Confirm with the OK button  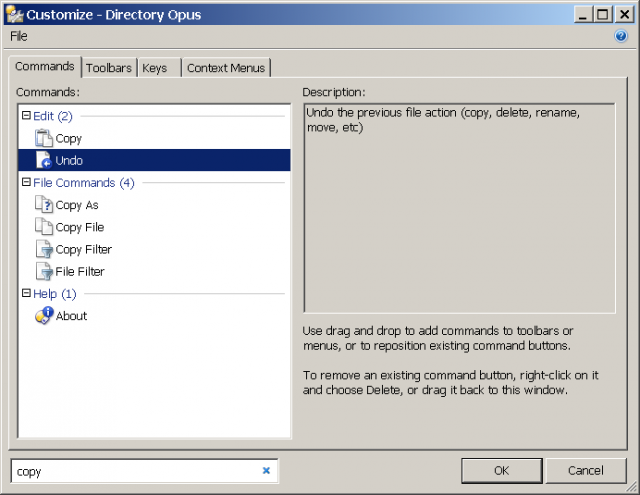(502, 471)
